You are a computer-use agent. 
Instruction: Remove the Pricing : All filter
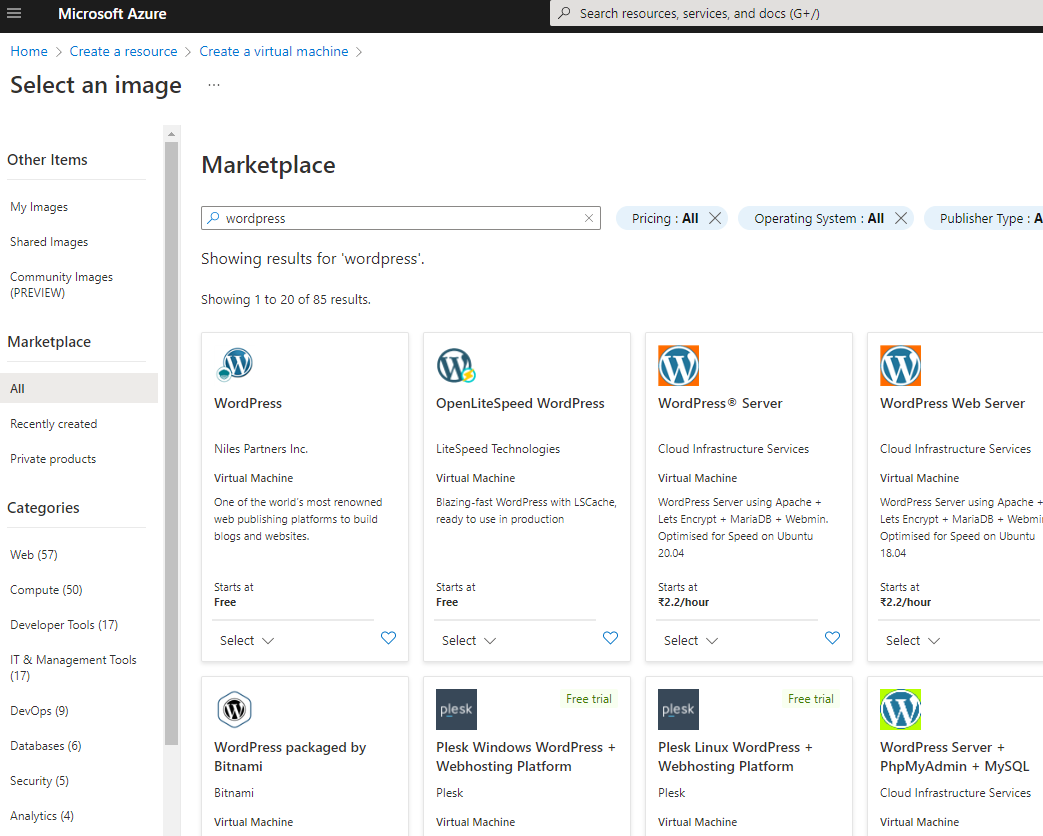point(715,218)
